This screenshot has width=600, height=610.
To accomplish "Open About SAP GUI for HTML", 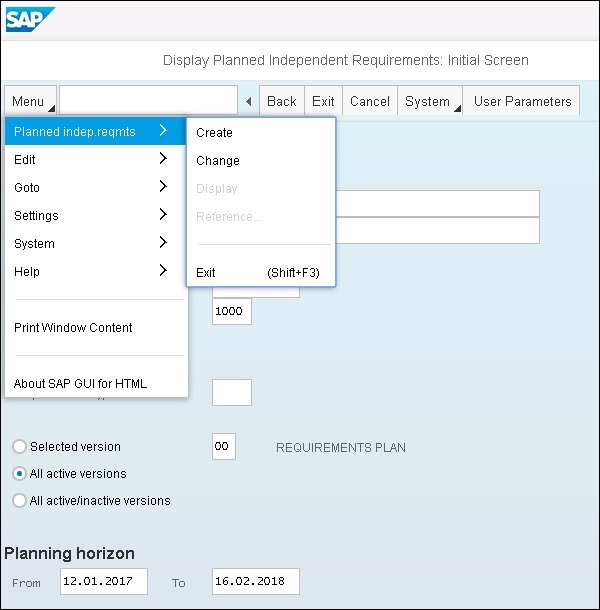I will (x=80, y=383).
